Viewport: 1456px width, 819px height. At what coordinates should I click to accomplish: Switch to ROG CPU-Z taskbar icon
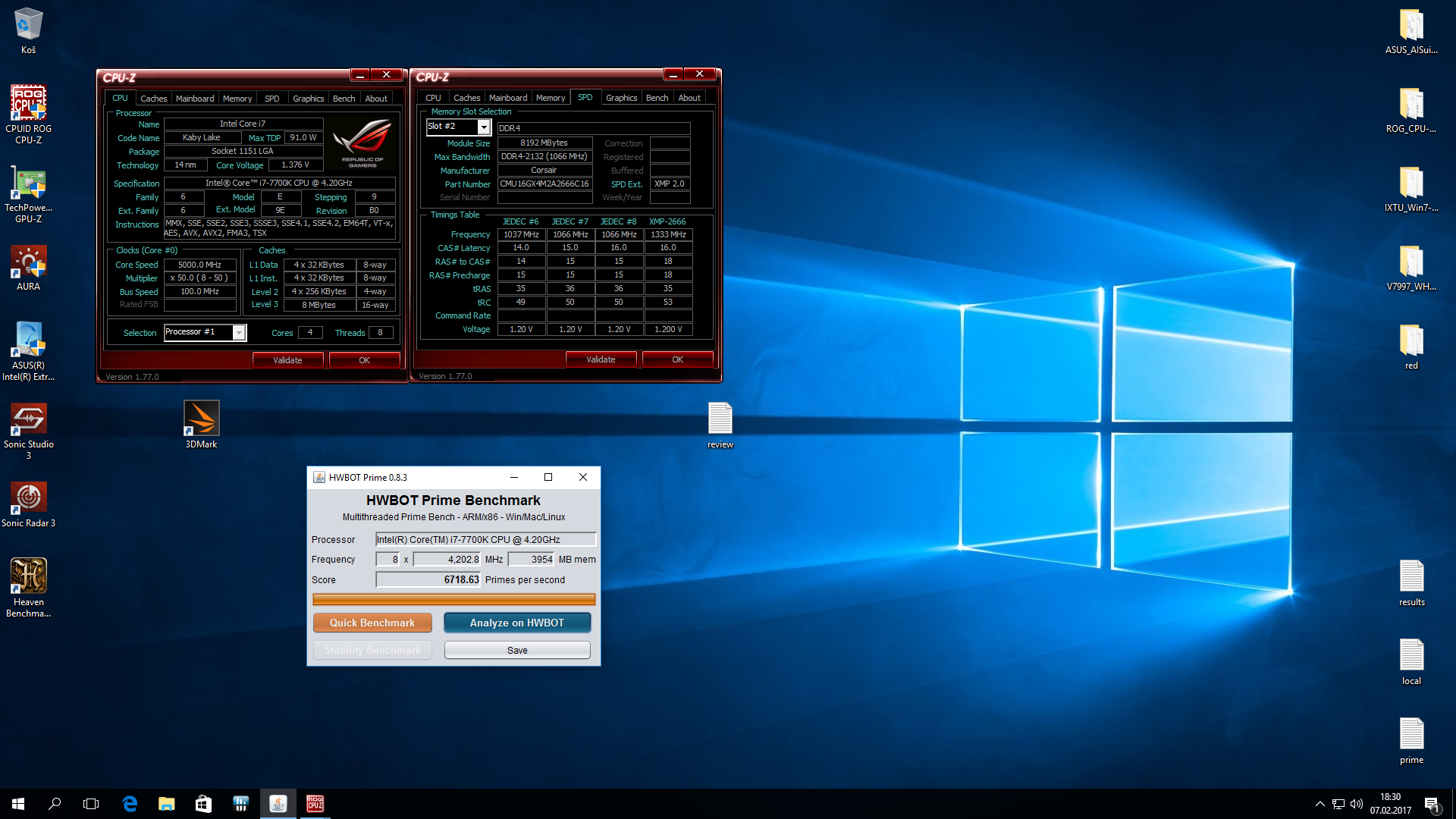click(315, 804)
